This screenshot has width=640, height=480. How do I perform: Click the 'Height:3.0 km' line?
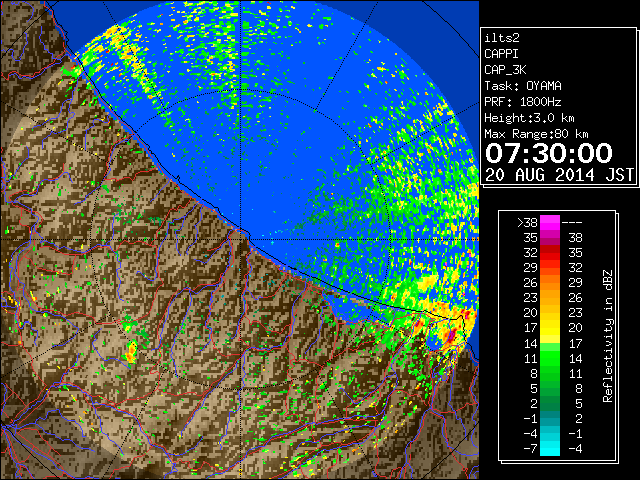[x=529, y=118]
